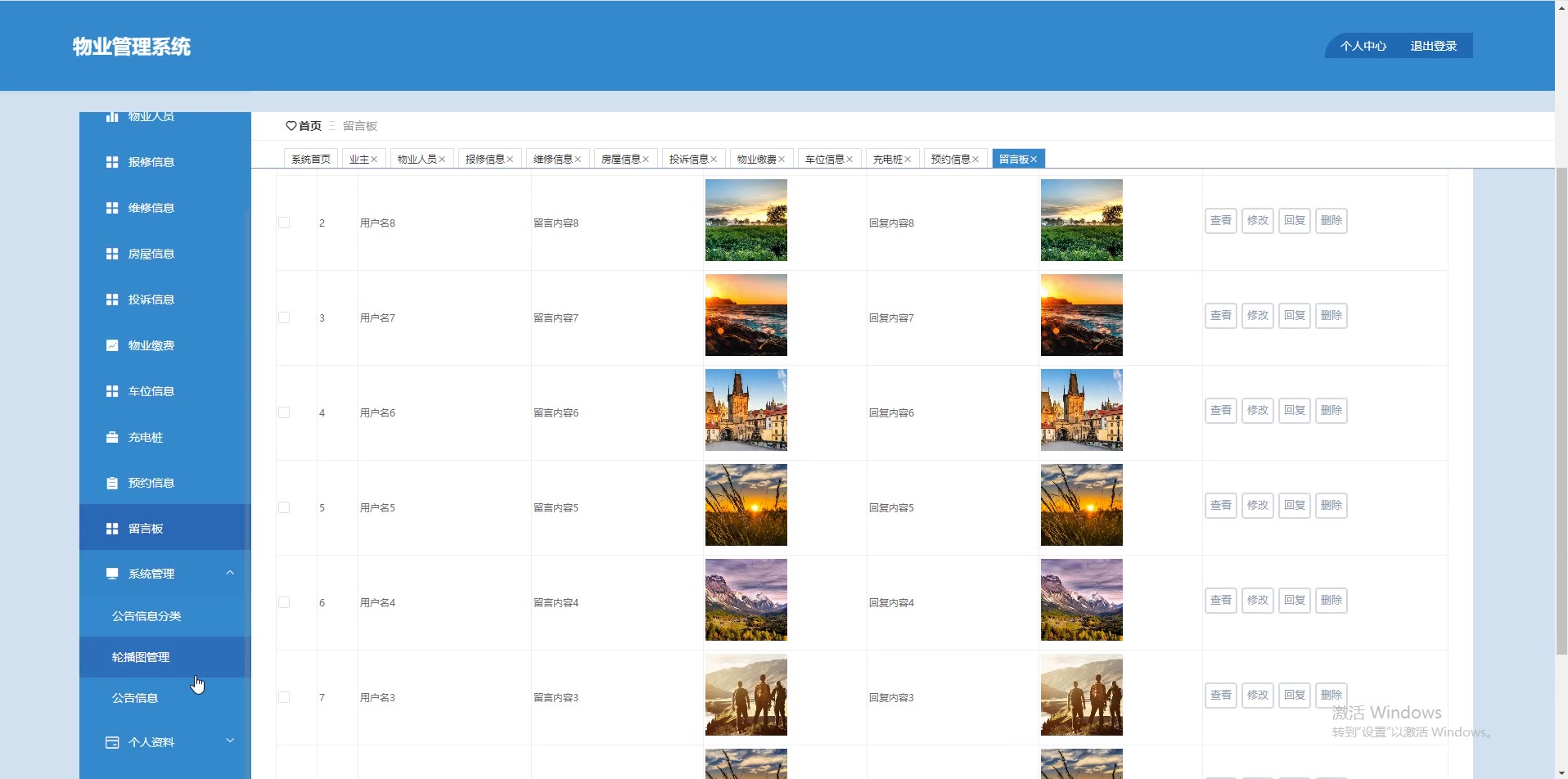Viewport: 1568px width, 779px height.
Task: Click the chart icon beside 物业缴费
Action: coord(112,345)
